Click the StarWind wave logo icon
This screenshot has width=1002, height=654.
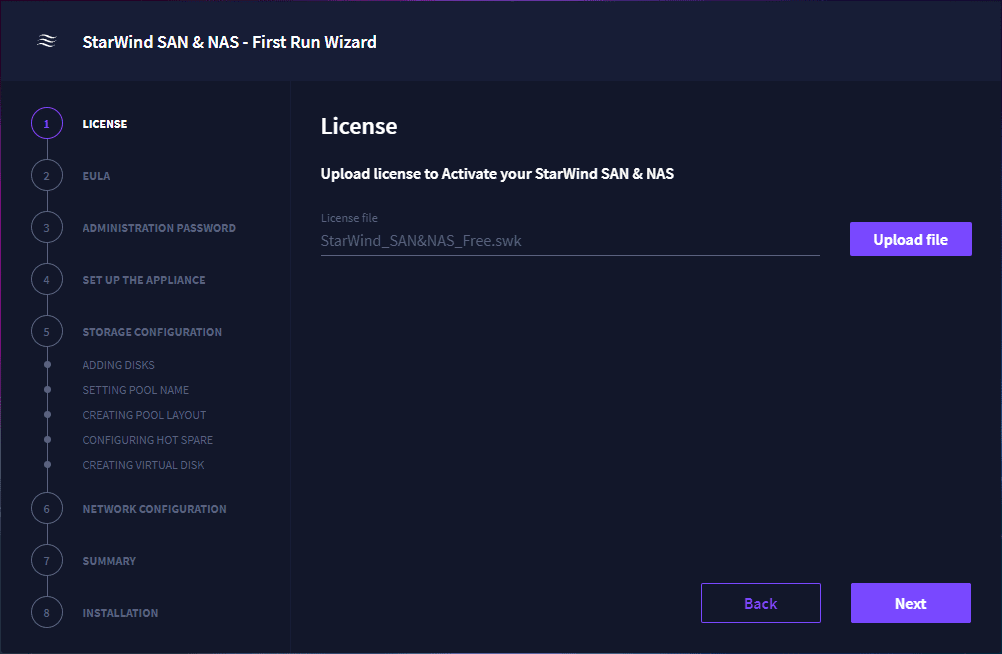click(47, 41)
